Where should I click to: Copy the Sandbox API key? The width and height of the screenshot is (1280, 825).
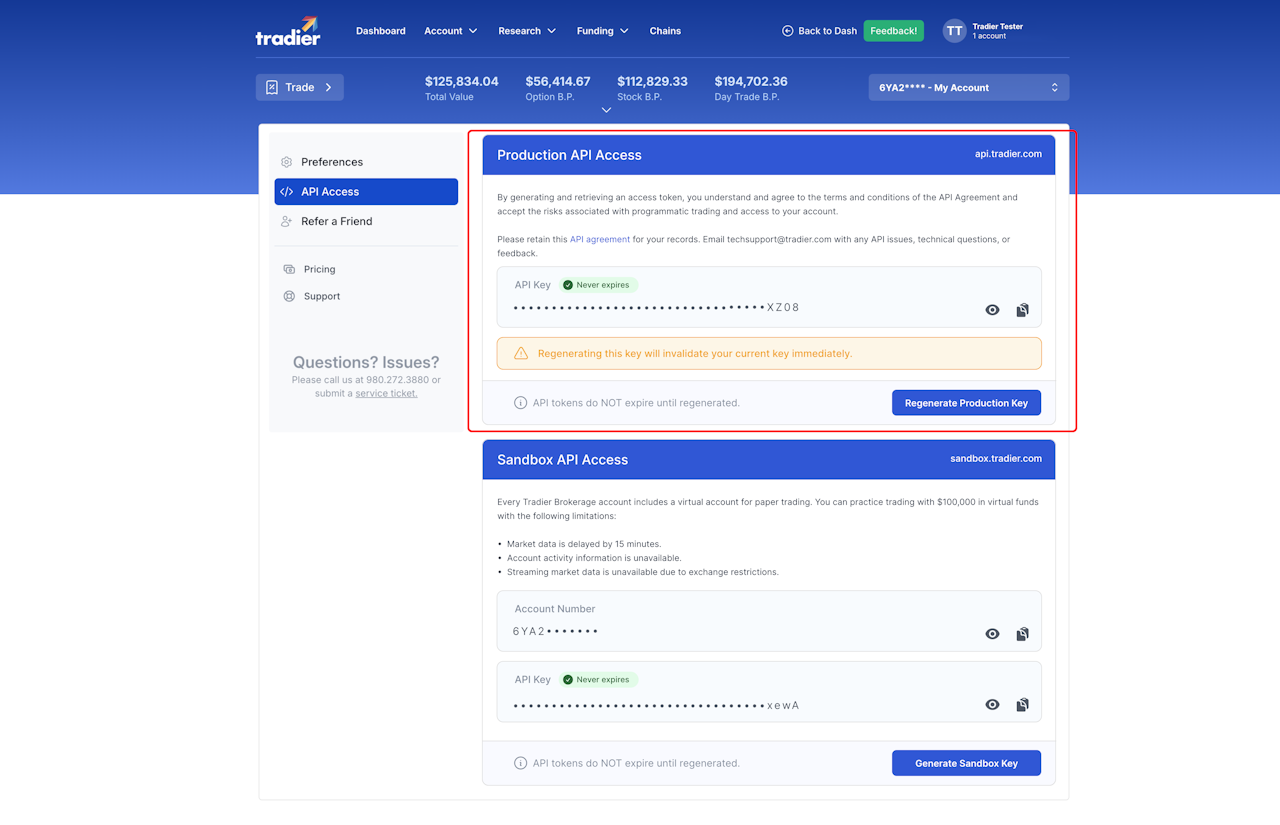tap(1022, 705)
